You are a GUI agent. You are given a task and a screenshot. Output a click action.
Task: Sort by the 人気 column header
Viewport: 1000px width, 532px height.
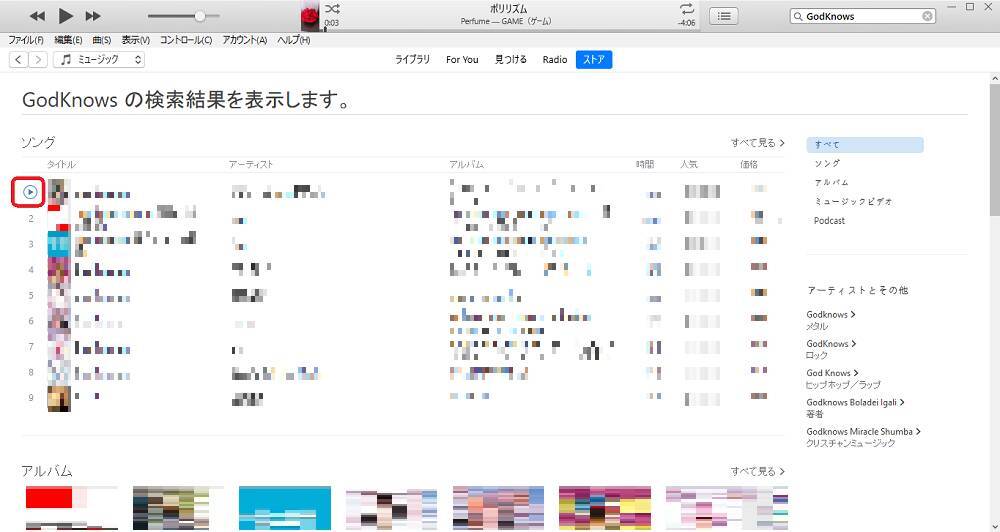click(689, 165)
